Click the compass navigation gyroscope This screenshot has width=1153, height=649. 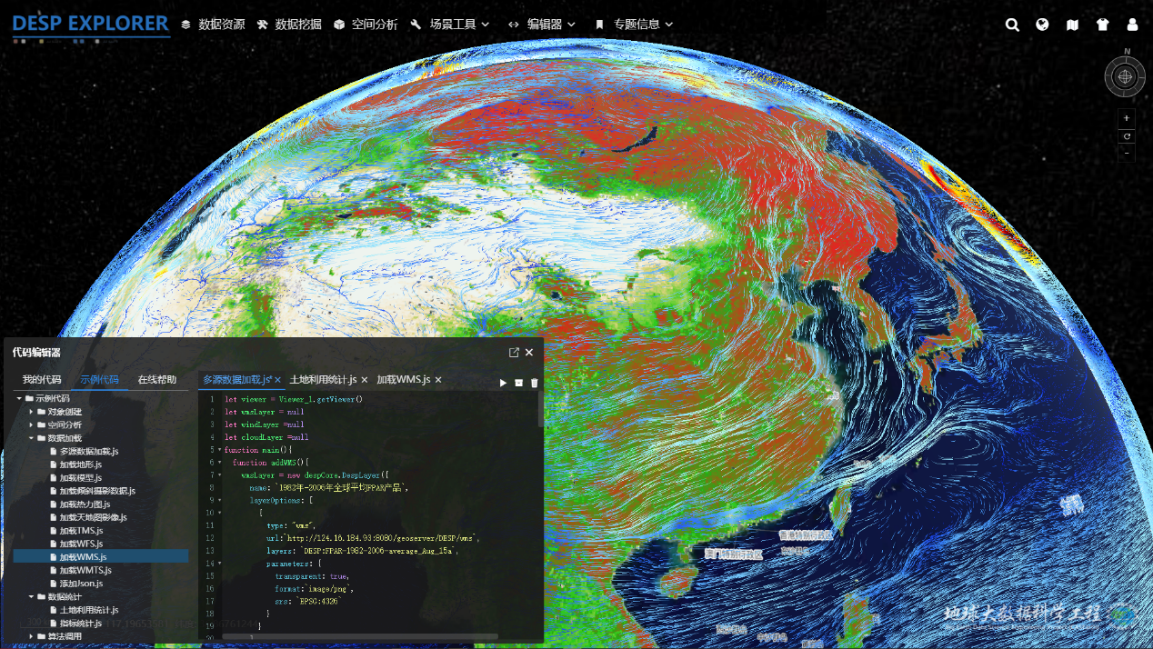coord(1125,76)
